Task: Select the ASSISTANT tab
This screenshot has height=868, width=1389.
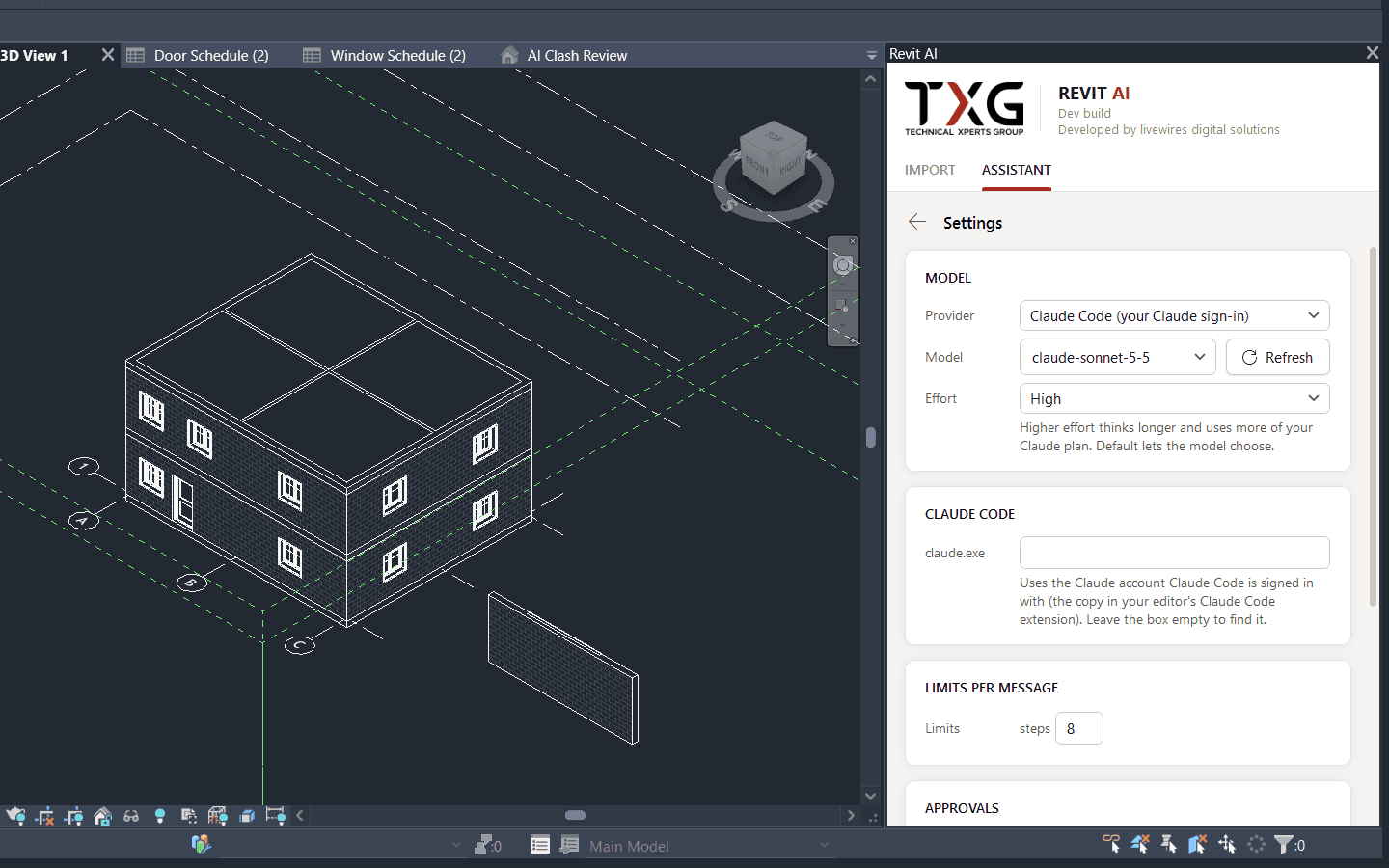Action: point(1017,170)
